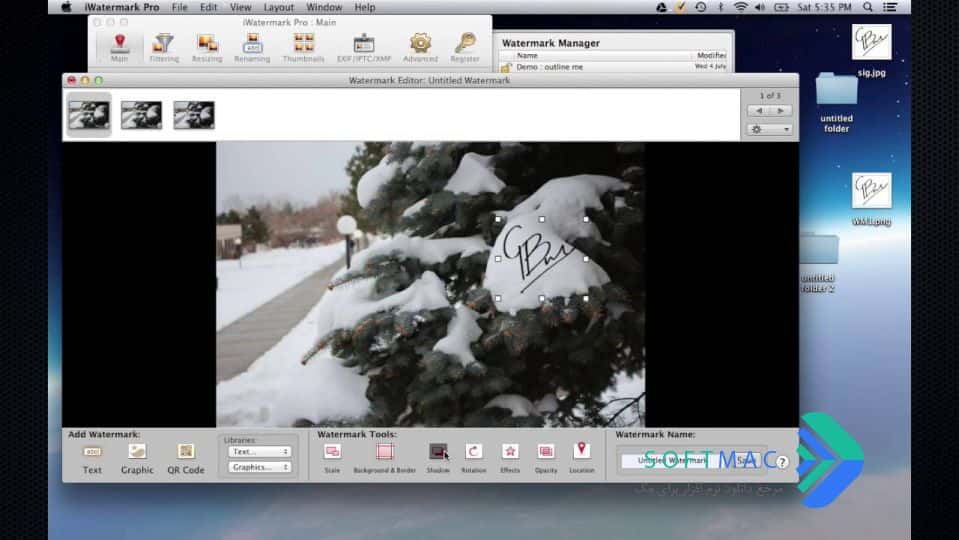
Task: Open the Main tab in iWatermark toolbar
Action: (119, 48)
